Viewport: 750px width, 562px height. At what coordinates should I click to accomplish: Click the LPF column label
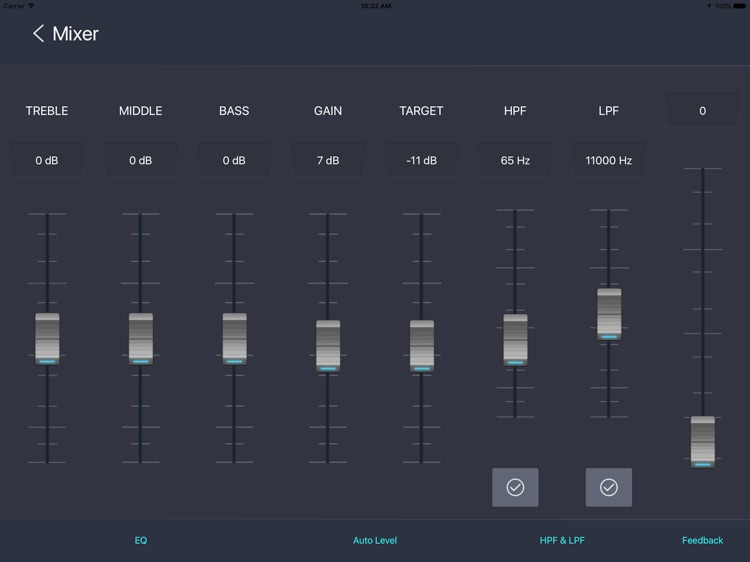click(609, 111)
